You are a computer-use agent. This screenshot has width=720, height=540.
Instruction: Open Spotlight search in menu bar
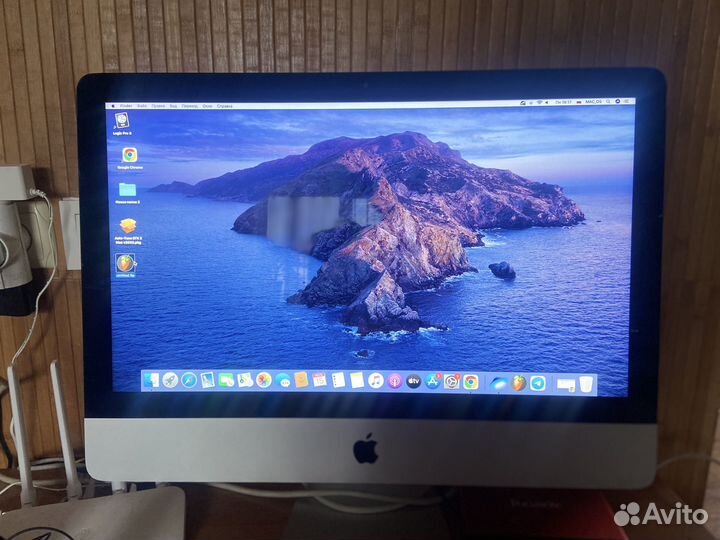(608, 101)
